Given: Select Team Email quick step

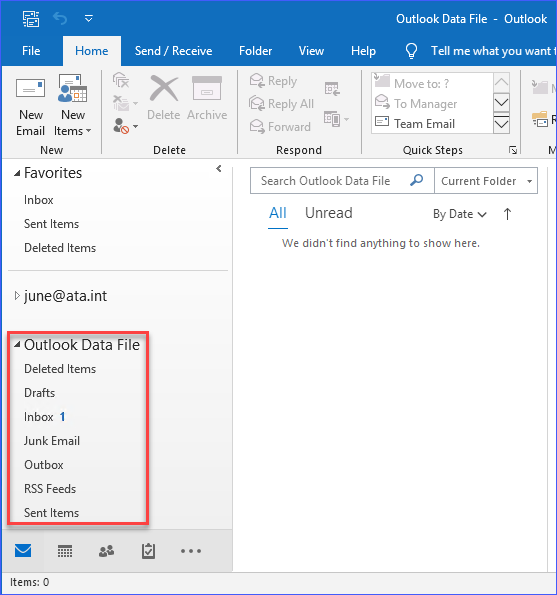Looking at the screenshot, I should coord(424,124).
